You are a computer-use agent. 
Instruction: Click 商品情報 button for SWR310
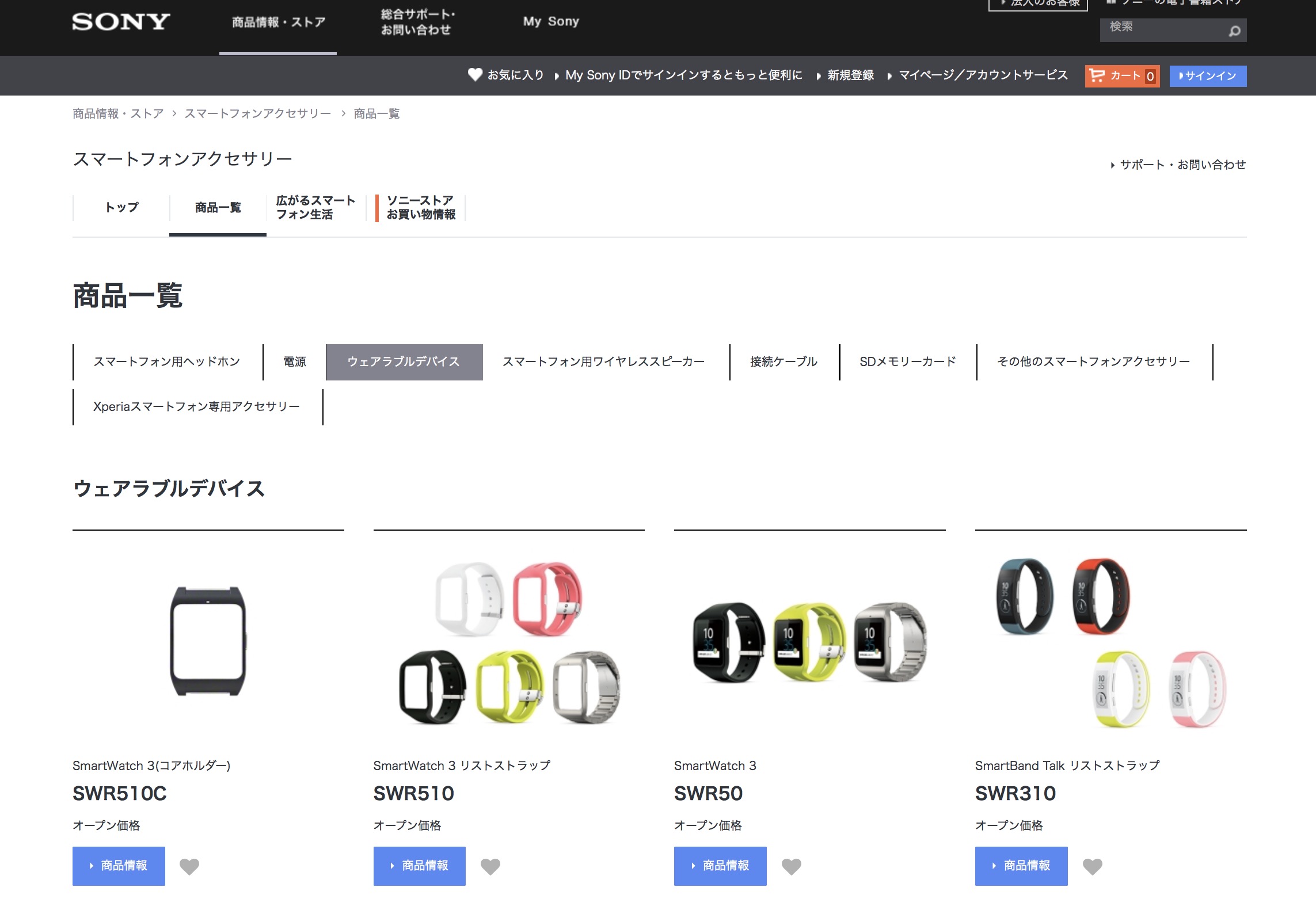(1021, 866)
